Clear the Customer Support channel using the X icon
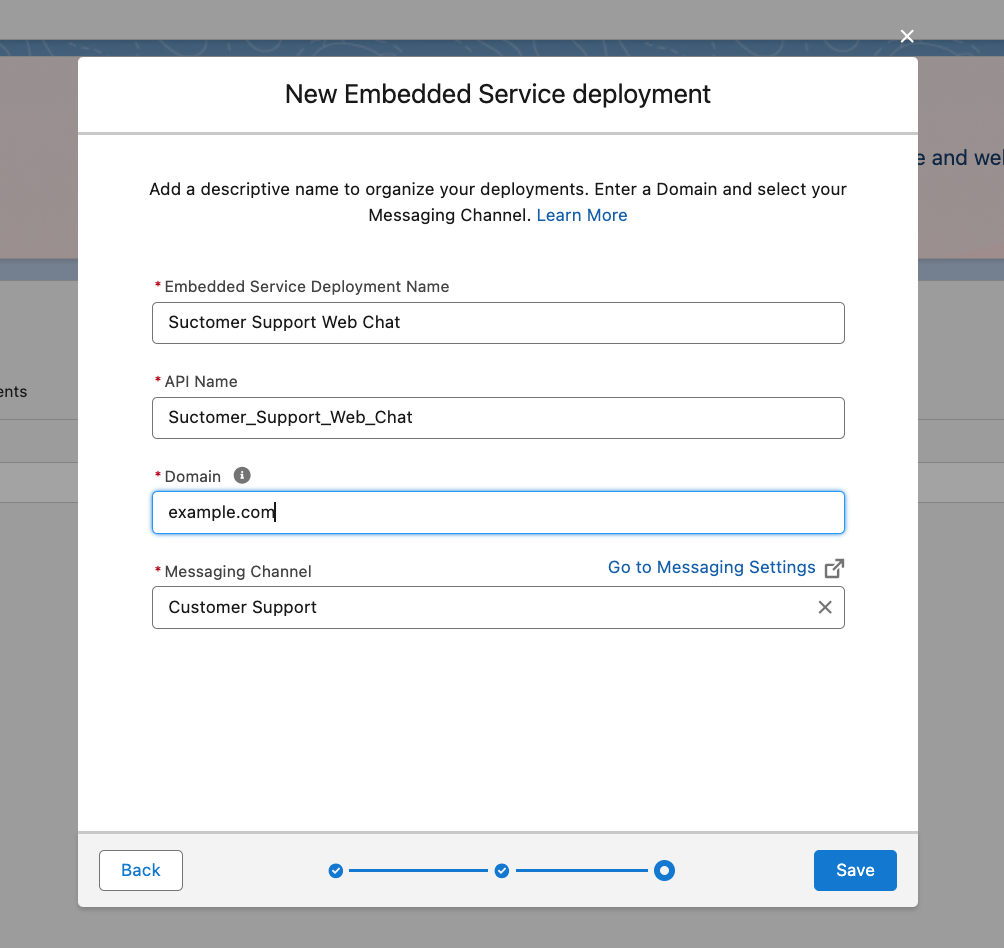 (824, 607)
